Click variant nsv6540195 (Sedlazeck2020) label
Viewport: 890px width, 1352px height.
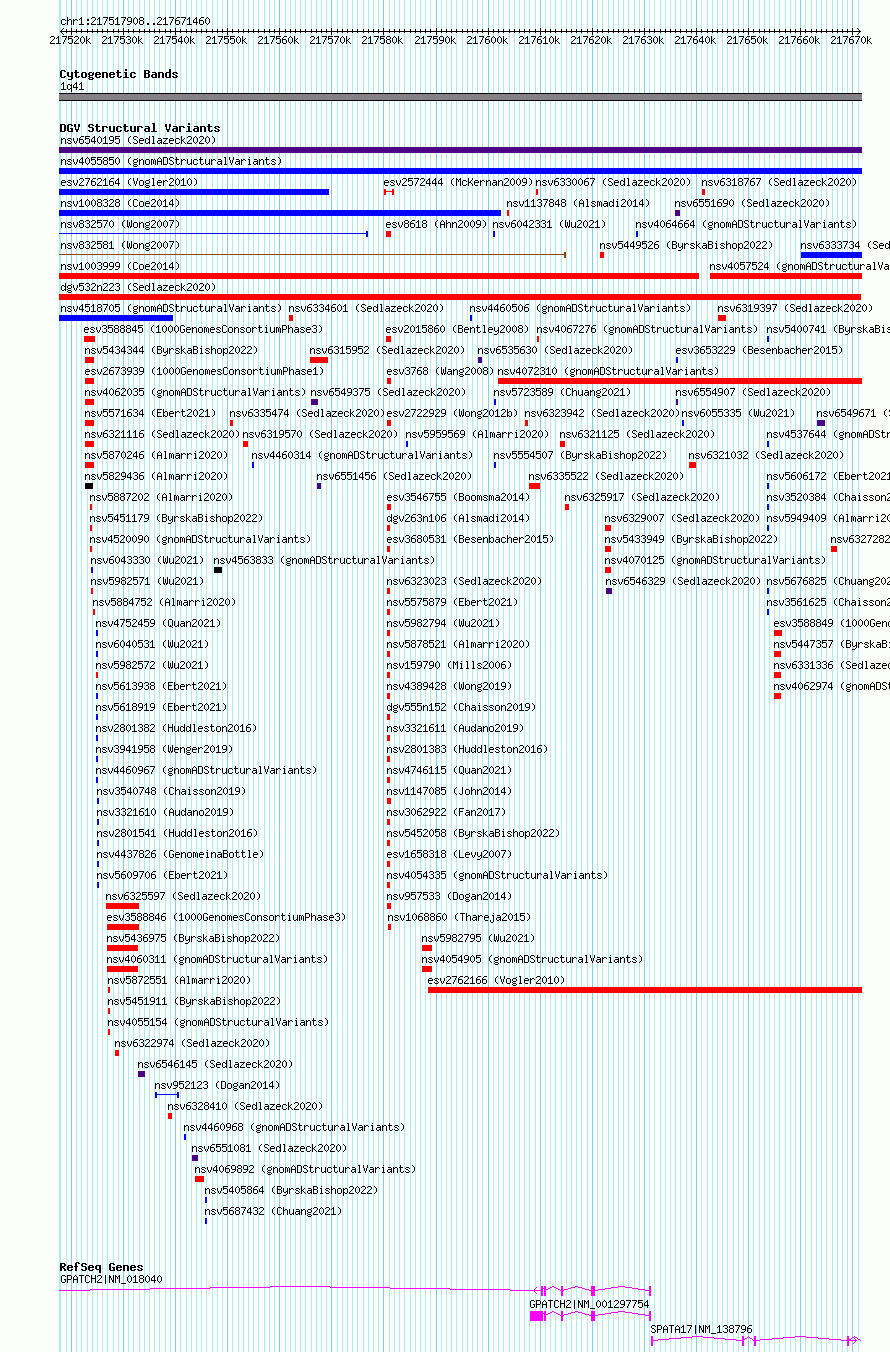137,140
